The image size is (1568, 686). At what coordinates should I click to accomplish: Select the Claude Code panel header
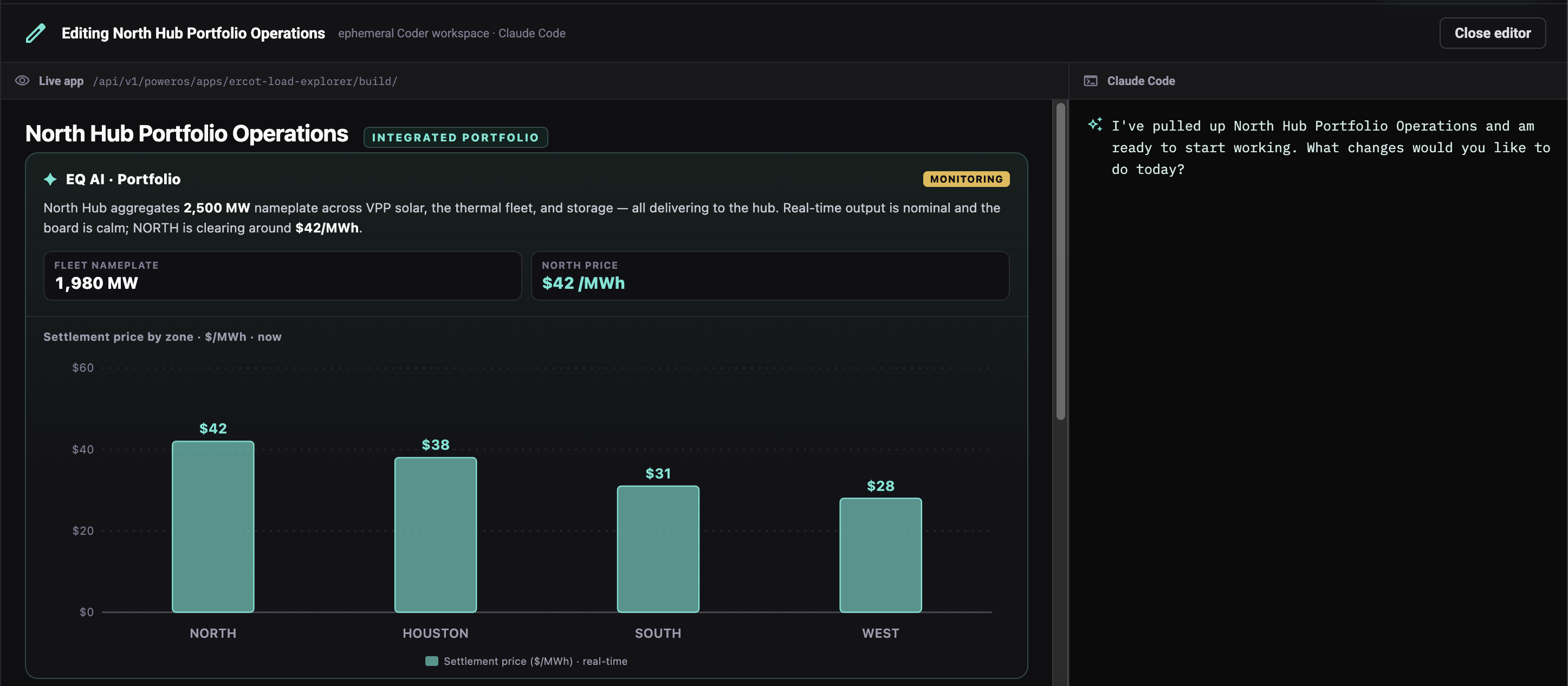click(x=1141, y=81)
